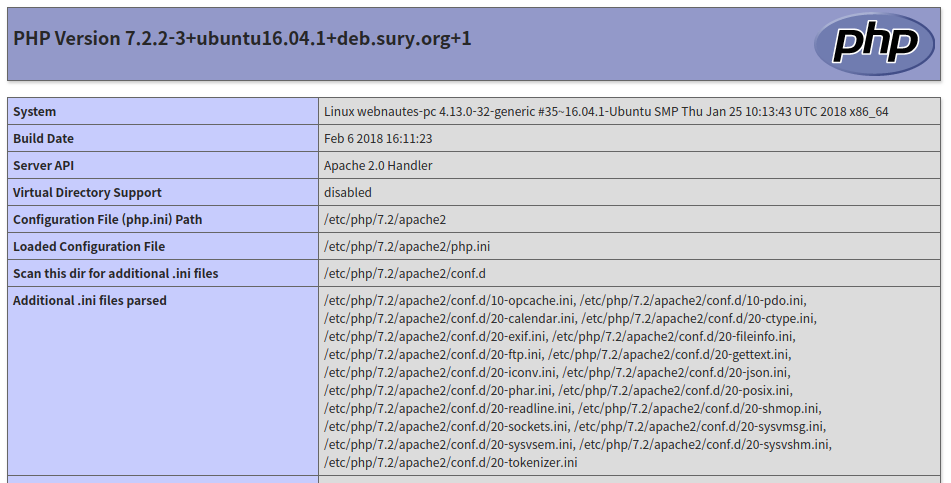951x483 pixels.
Task: Click the 20-iconv.ini file path
Action: click(440, 372)
